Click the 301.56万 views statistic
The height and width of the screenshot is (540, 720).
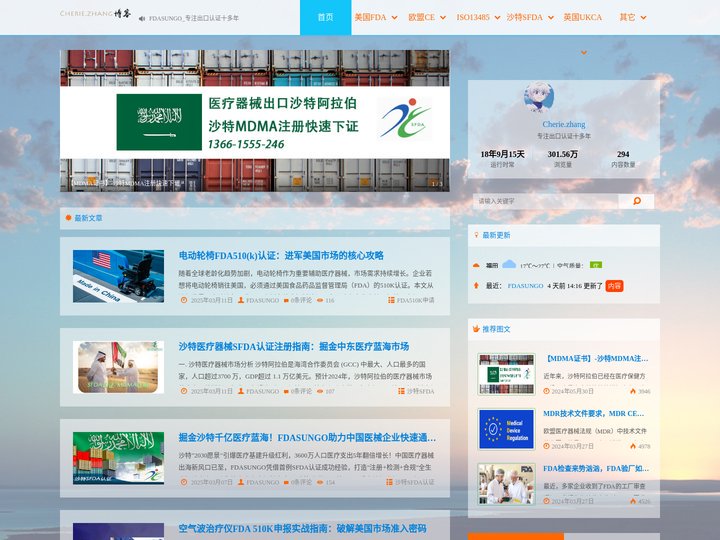(562, 158)
